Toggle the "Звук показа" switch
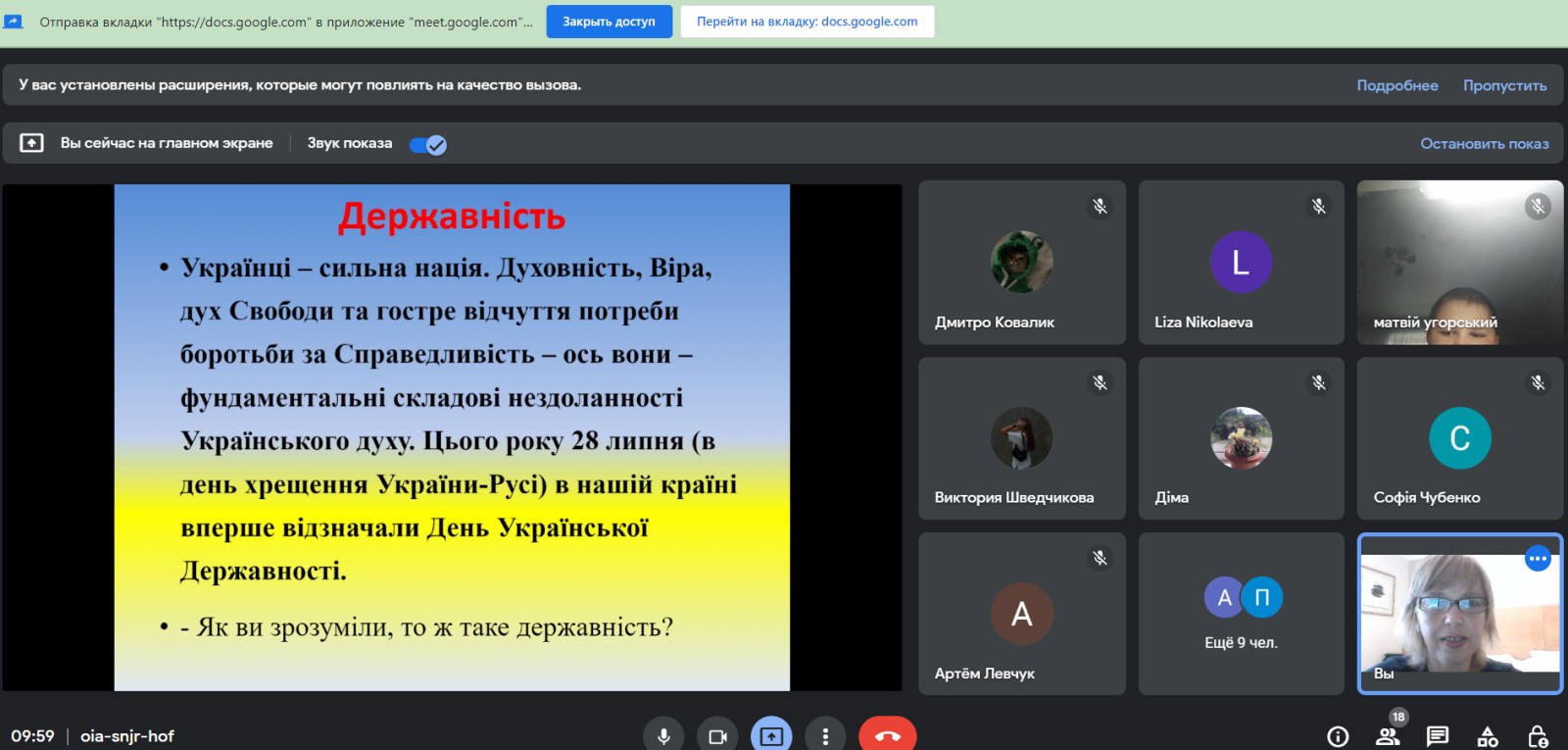Screen dimensions: 1568x750 (x=428, y=145)
